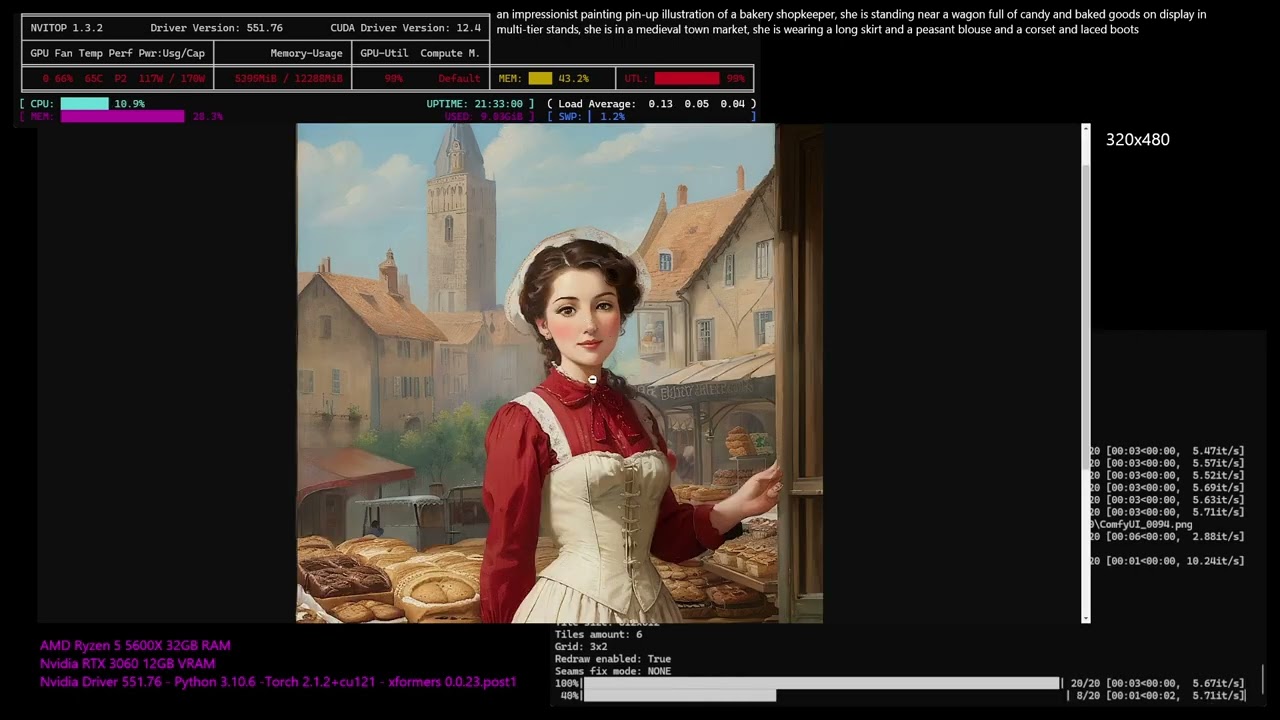This screenshot has height=720, width=1280.
Task: Click the 'Tiles amount: 6' log line
Action: [598, 635]
